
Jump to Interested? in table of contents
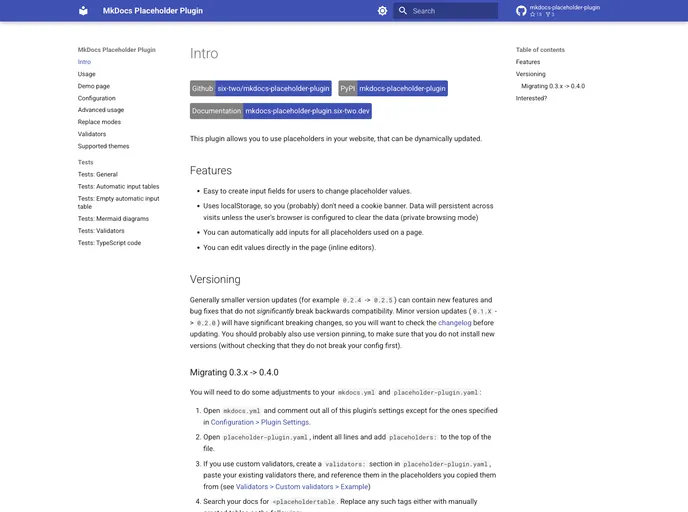click(x=531, y=98)
